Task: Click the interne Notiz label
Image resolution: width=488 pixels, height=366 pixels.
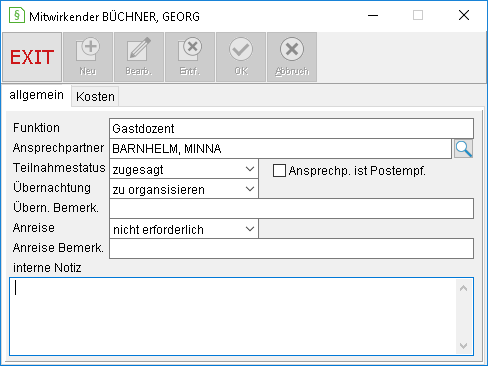Action: [47, 268]
